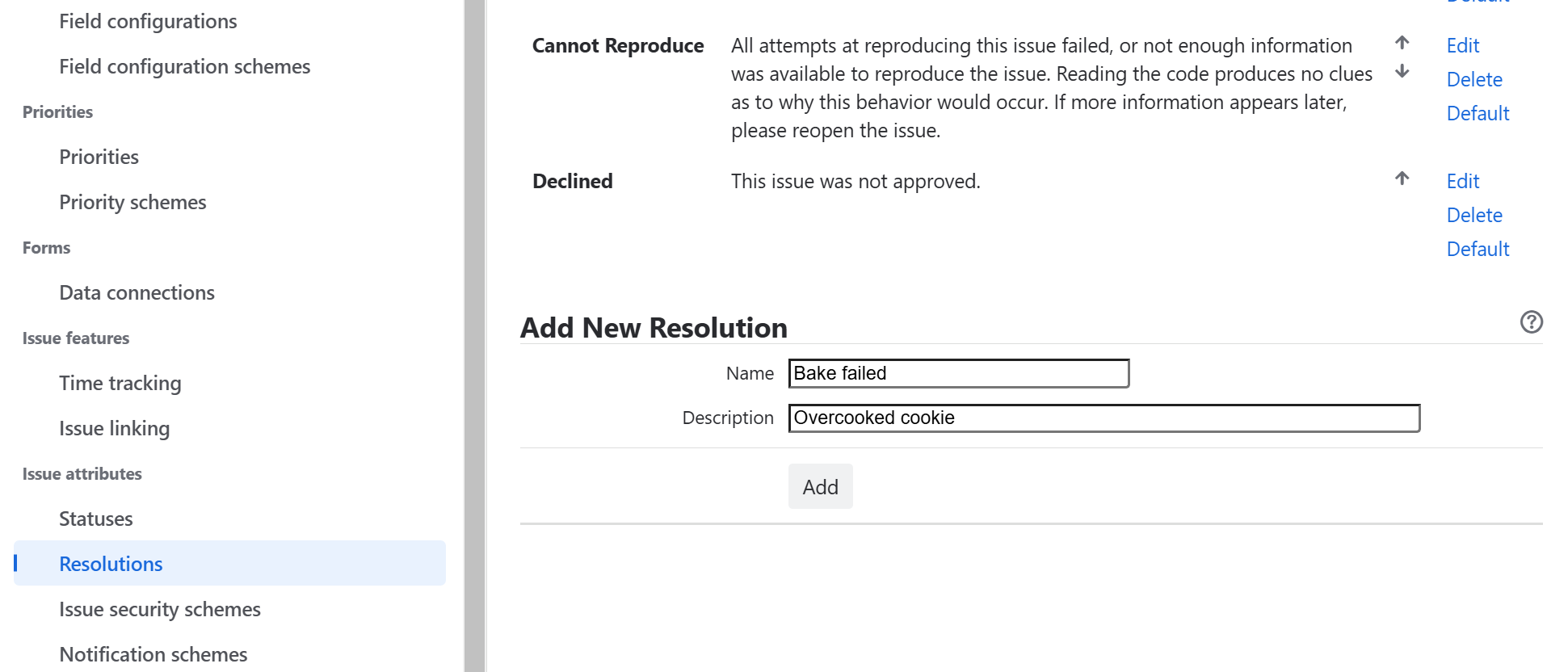The image size is (1568, 672).
Task: Move the Cannot Reproduce resolution up
Action: [1402, 45]
